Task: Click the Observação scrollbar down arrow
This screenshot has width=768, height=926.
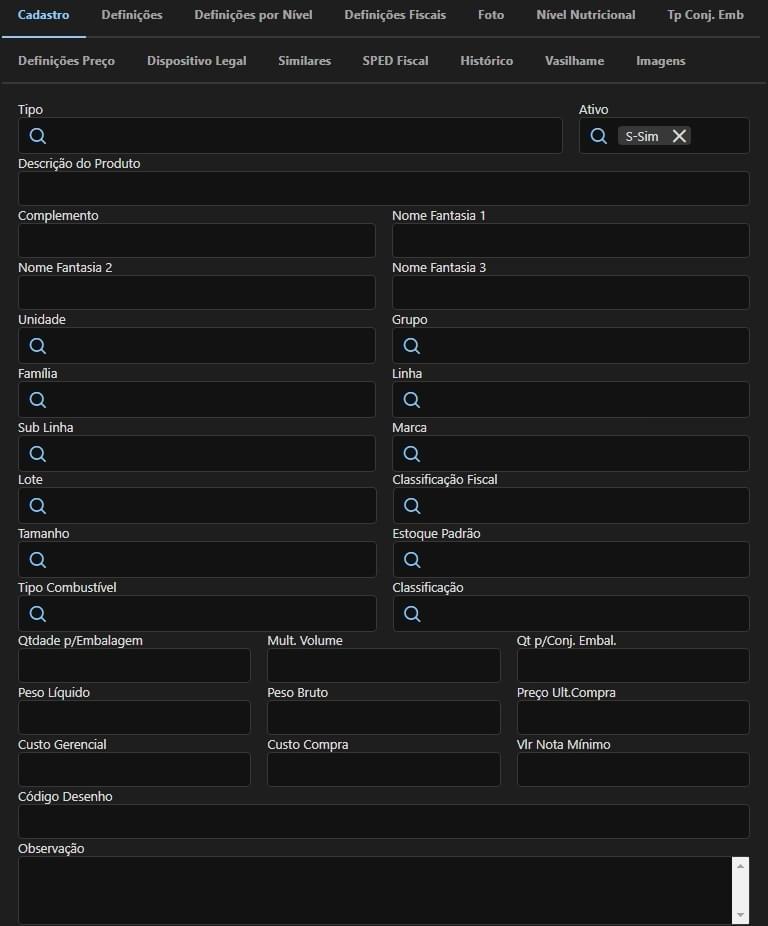Action: 740,915
